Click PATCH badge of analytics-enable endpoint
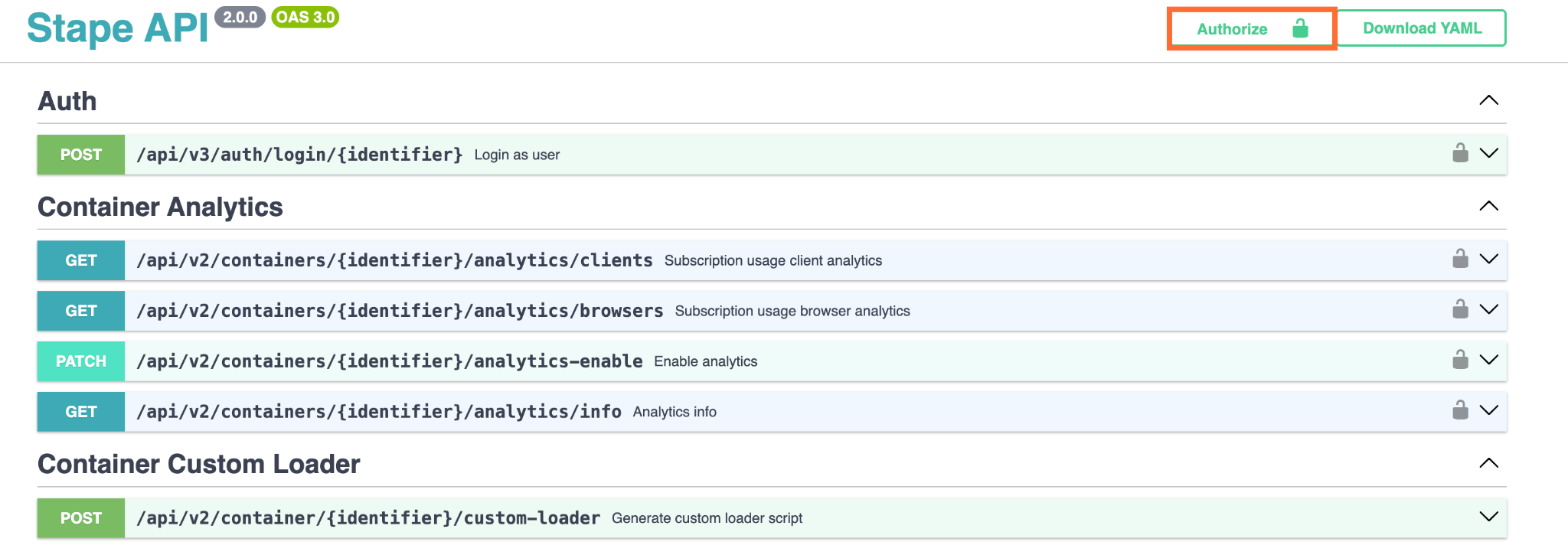Viewport: 1568px width, 555px height. point(81,361)
